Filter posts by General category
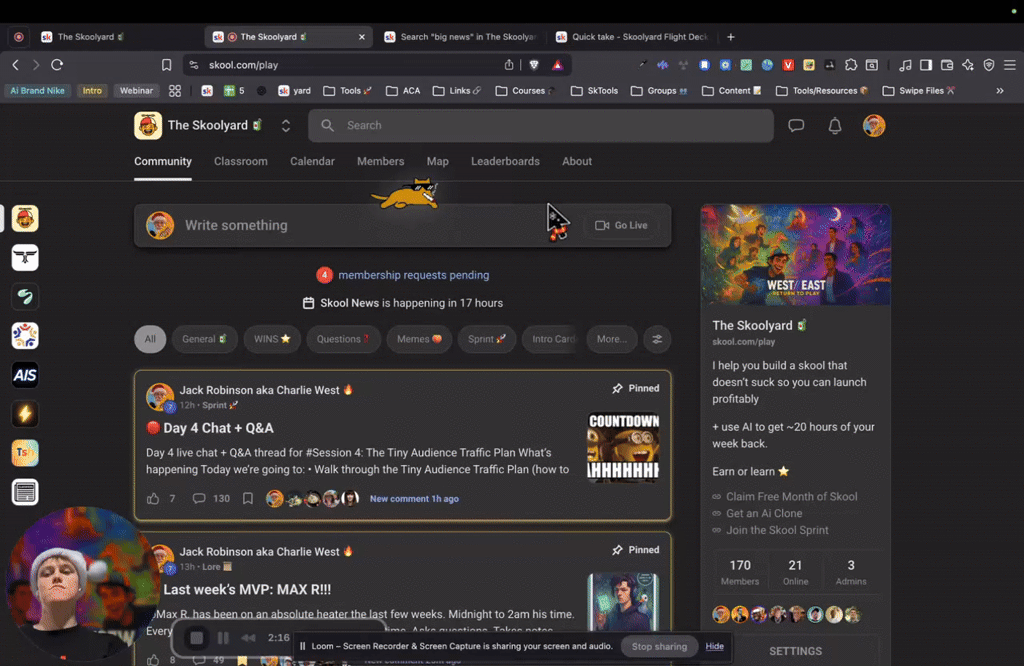The height and width of the screenshot is (666, 1024). tap(204, 339)
